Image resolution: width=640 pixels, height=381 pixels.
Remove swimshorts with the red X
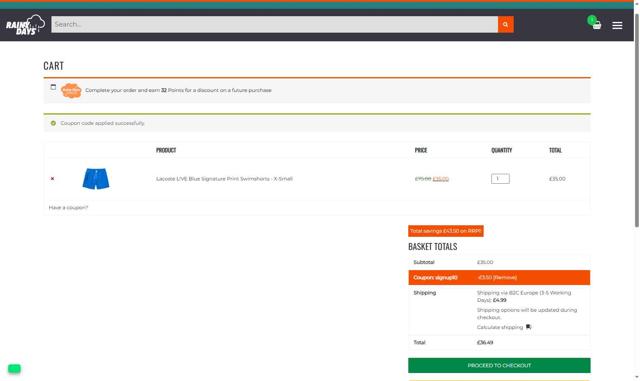pyautogui.click(x=52, y=178)
